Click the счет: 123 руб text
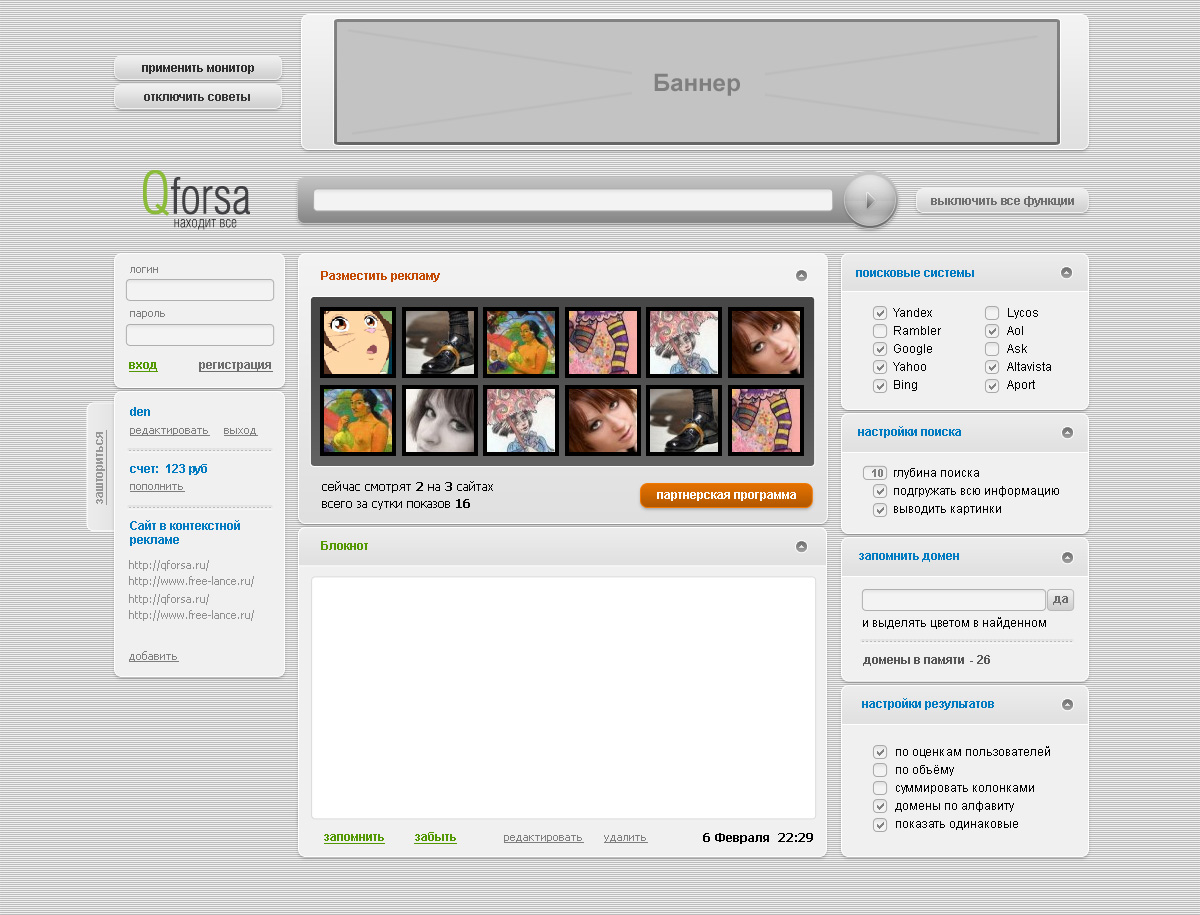This screenshot has height=915, width=1200. (168, 469)
